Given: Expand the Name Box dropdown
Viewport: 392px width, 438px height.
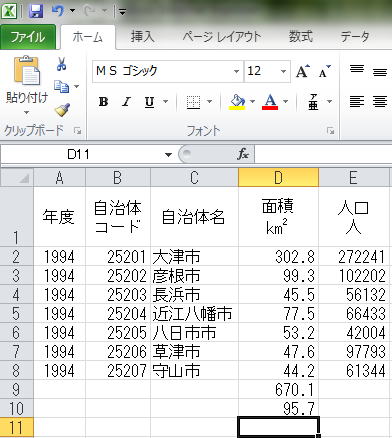Looking at the screenshot, I should click(169, 155).
